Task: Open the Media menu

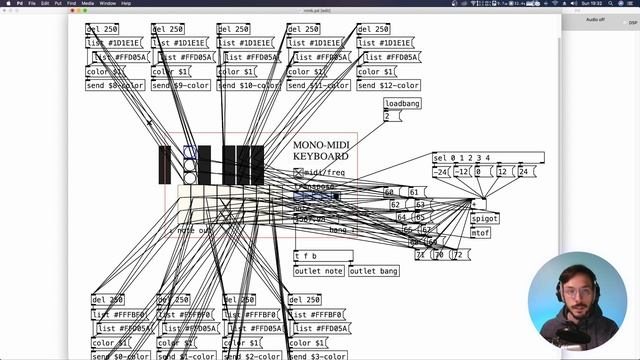Action: tap(88, 3)
